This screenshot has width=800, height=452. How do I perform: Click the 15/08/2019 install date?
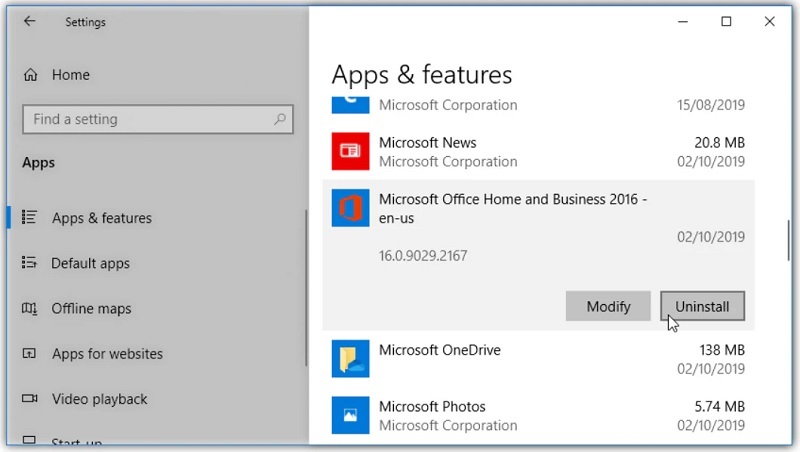pyautogui.click(x=711, y=105)
